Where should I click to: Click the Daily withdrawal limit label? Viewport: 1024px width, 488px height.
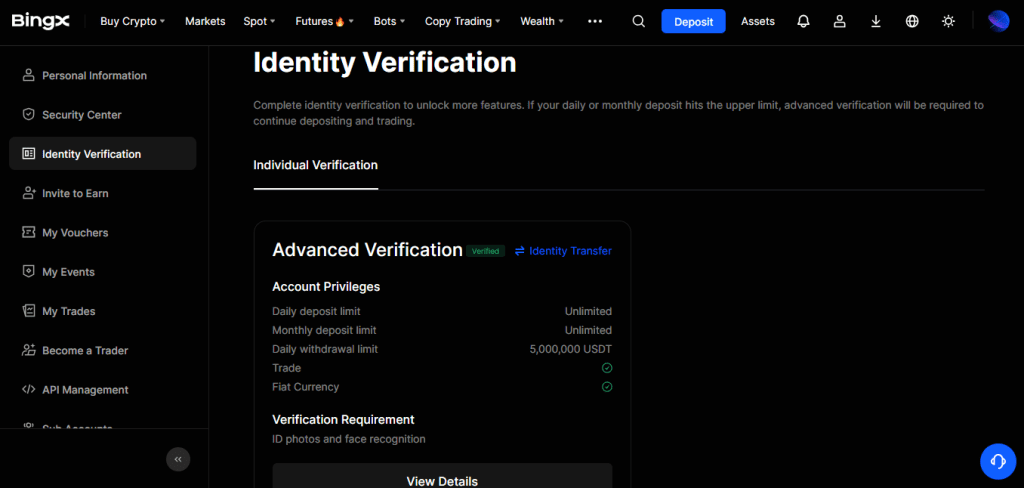325,349
